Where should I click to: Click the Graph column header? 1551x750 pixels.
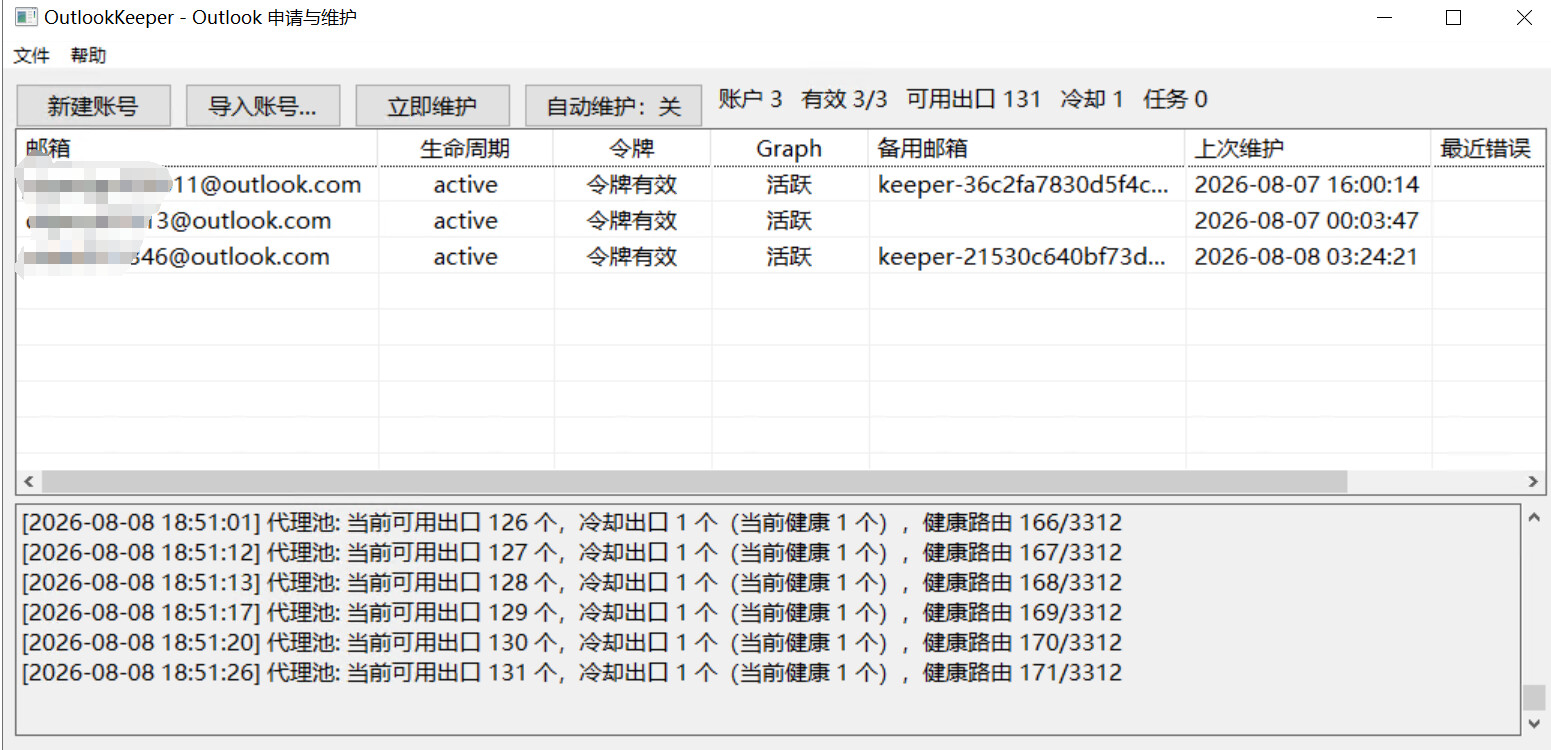point(789,148)
